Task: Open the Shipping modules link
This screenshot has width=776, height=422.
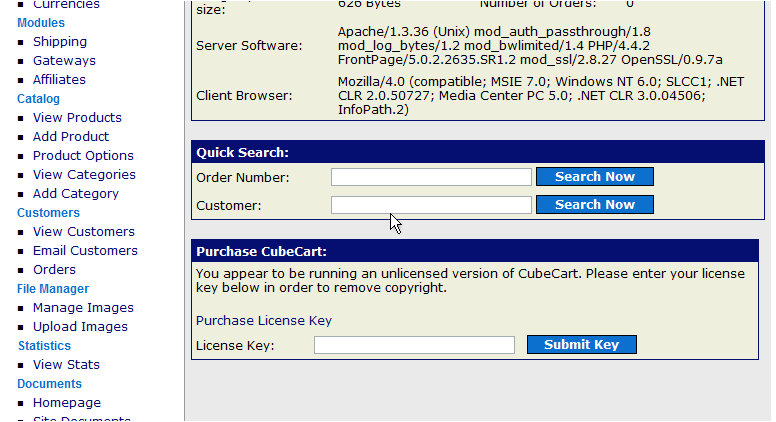Action: click(x=60, y=42)
